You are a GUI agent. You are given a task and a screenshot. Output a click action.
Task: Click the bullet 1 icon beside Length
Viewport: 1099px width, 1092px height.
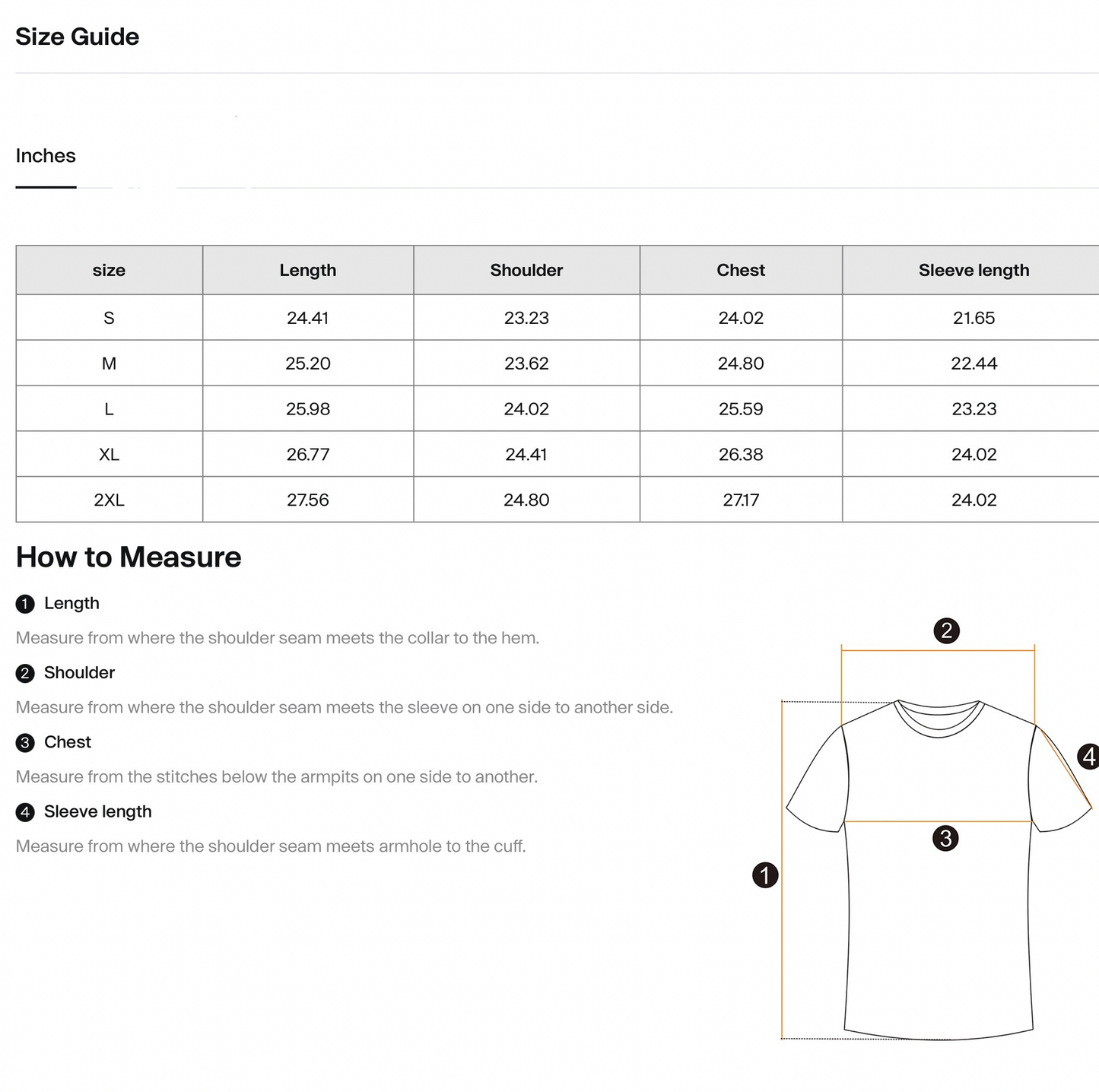pyautogui.click(x=25, y=604)
